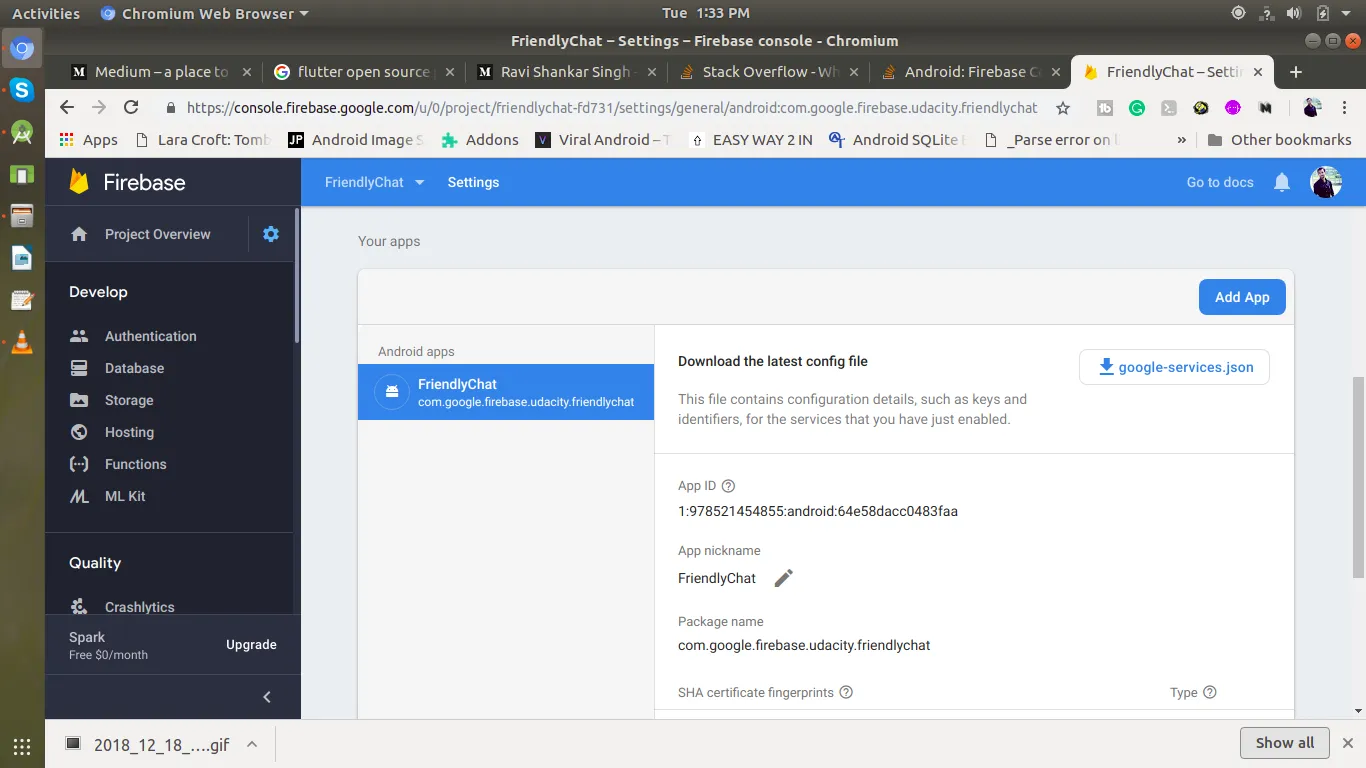Click the Grammarly extension icon
1366x768 pixels.
coord(1137,108)
